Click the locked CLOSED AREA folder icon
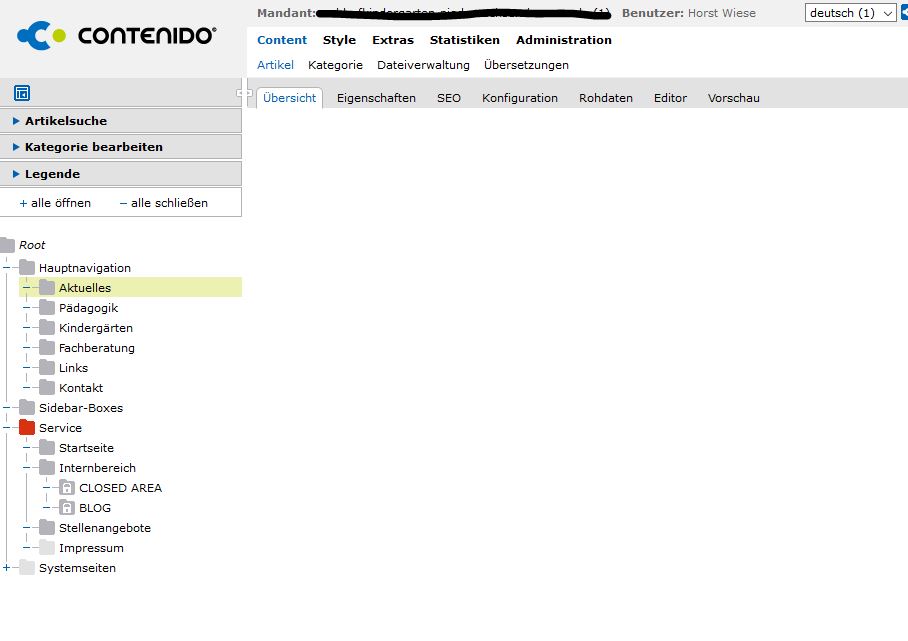Screen dimensions: 908x641 [67, 488]
